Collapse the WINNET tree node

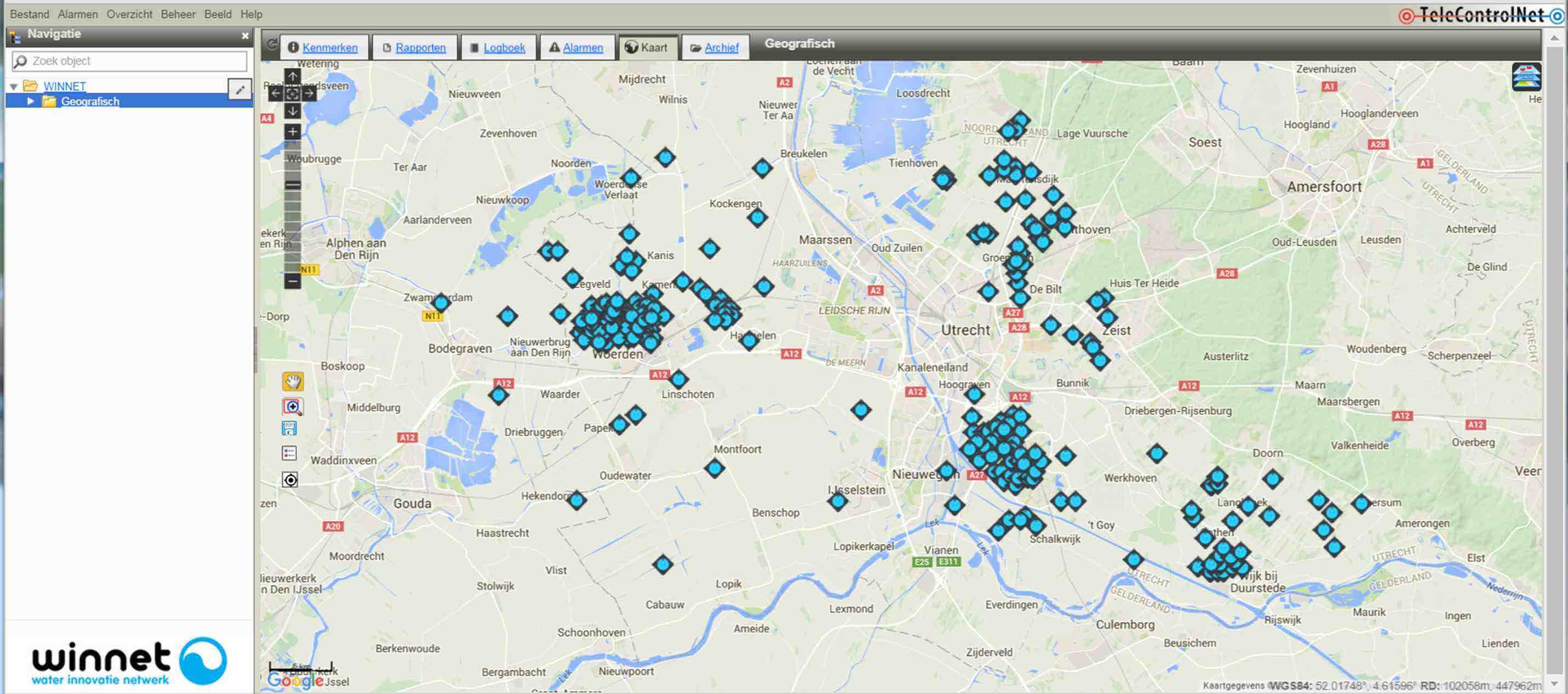point(14,87)
